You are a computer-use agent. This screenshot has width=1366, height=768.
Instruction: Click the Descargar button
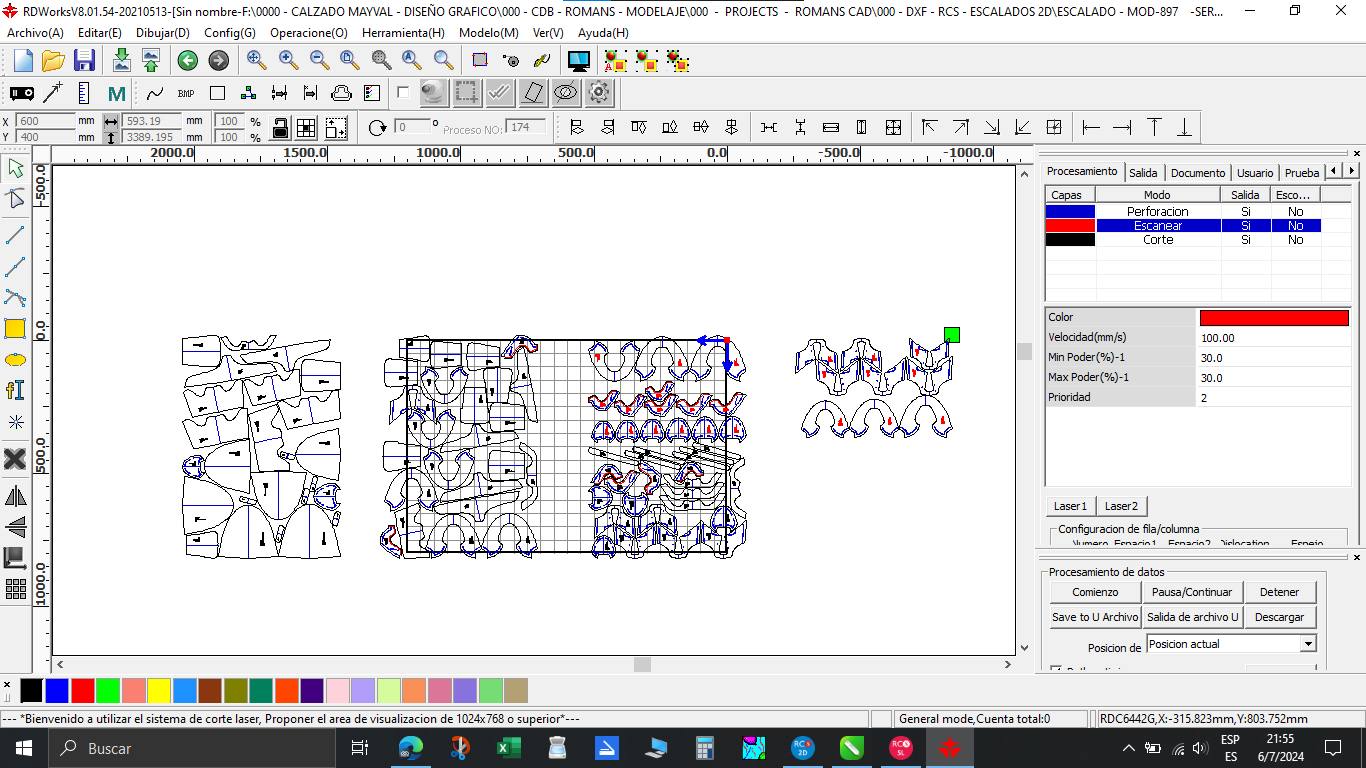tap(1279, 617)
